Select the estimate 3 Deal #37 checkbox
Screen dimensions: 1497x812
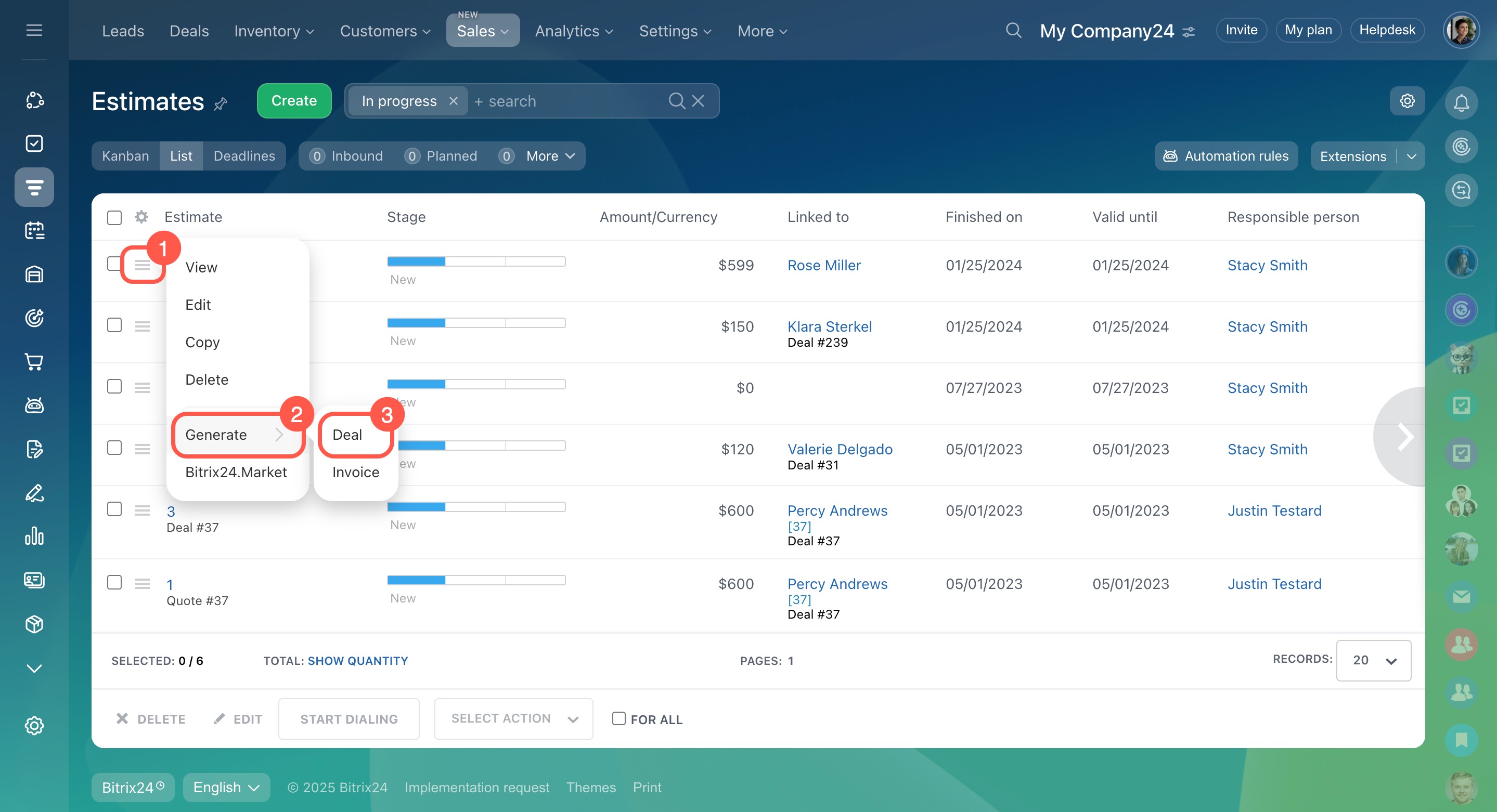coord(114,509)
